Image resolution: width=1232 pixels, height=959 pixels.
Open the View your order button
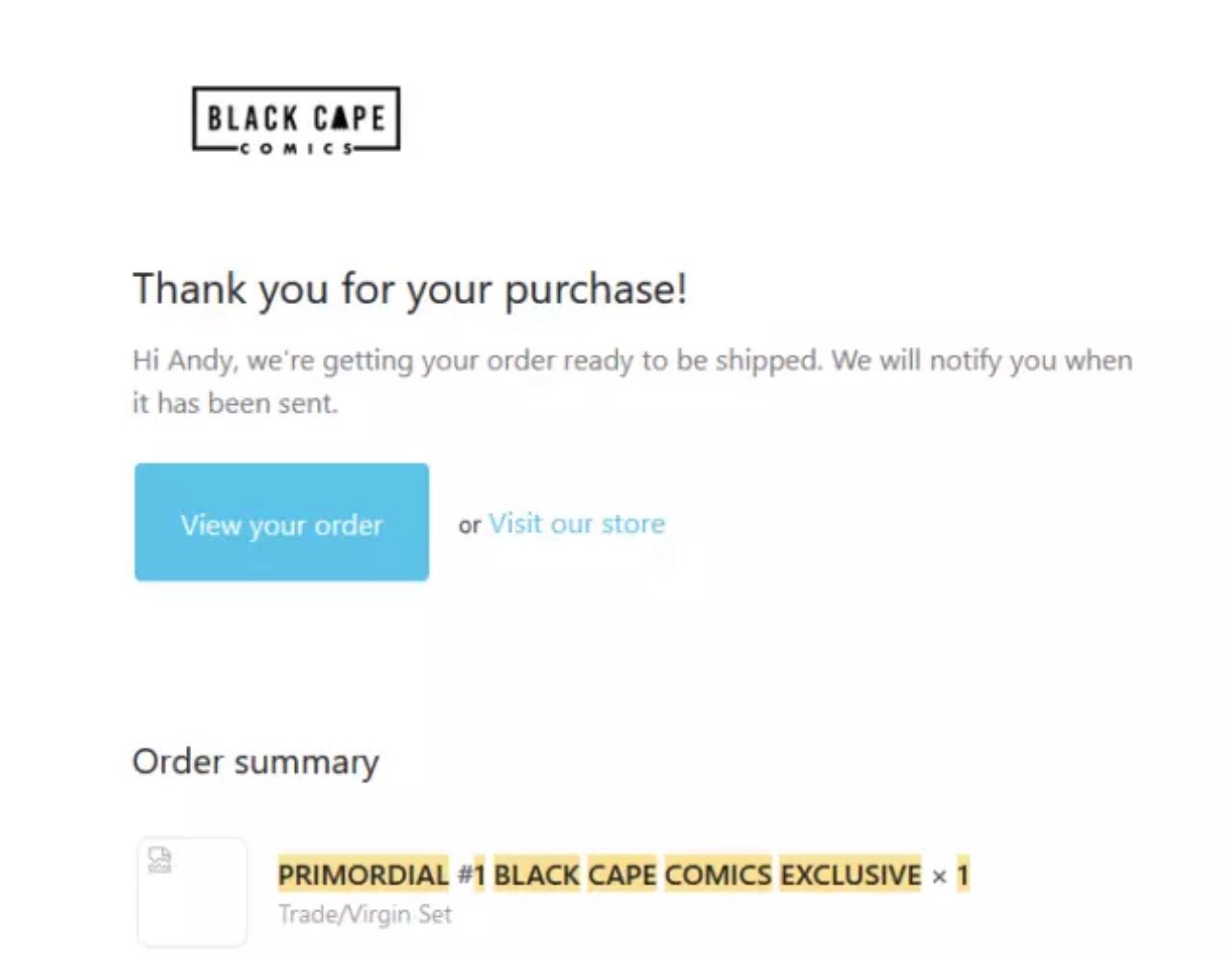(x=282, y=522)
